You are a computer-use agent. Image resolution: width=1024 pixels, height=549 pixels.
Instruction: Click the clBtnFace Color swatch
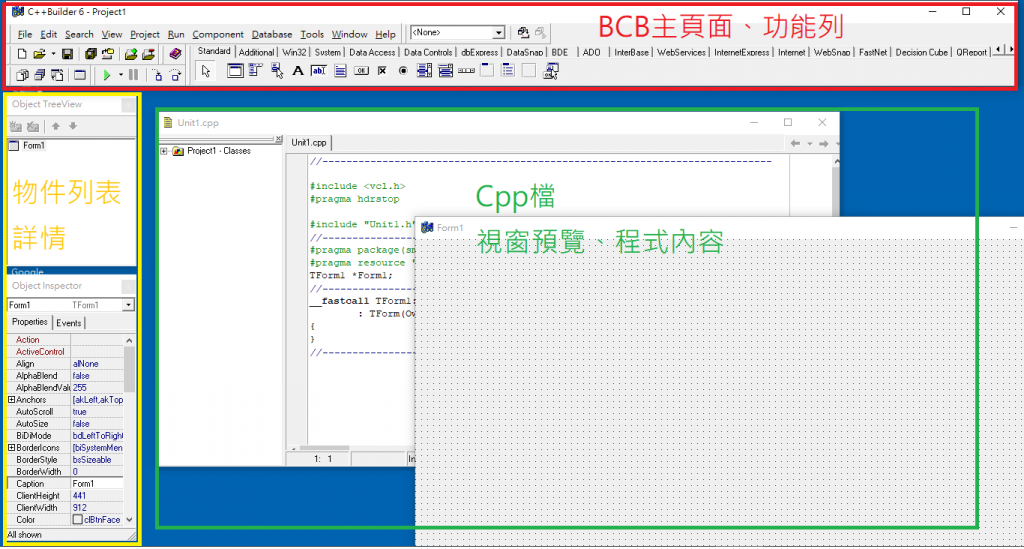point(78,520)
